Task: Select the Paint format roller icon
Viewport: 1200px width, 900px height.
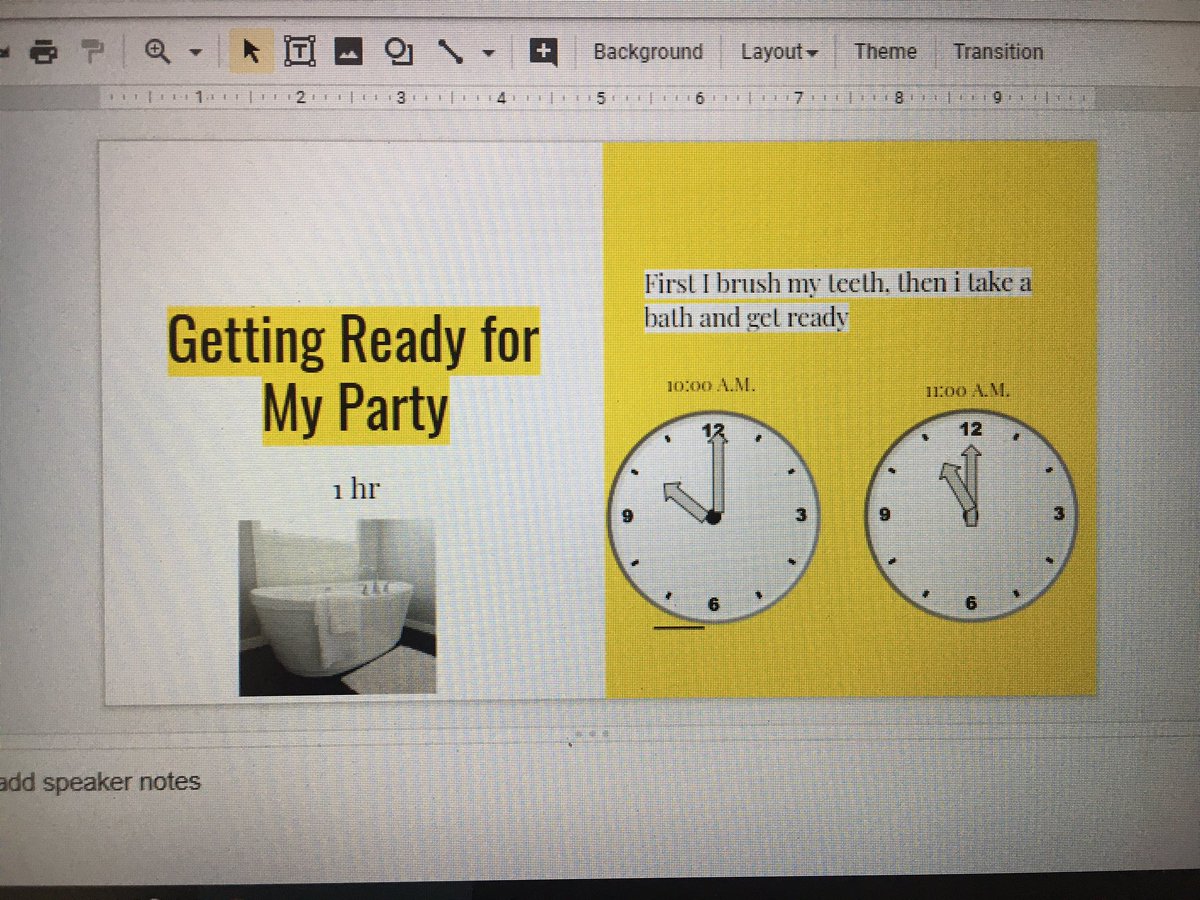Action: pos(92,50)
